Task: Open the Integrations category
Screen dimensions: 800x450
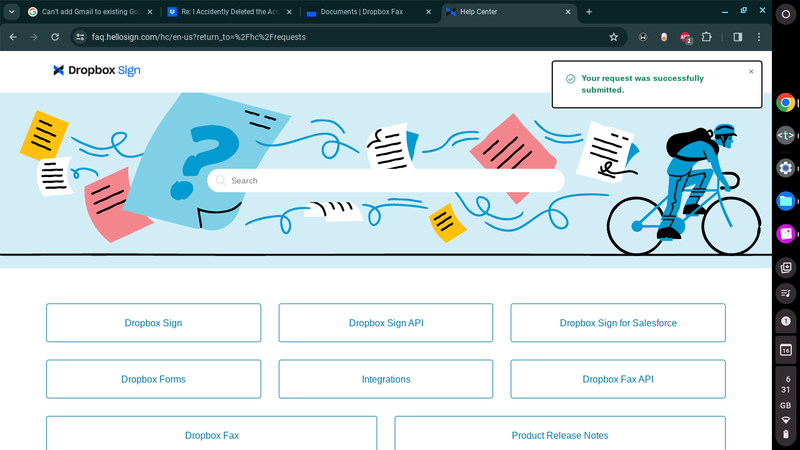Action: [x=386, y=379]
